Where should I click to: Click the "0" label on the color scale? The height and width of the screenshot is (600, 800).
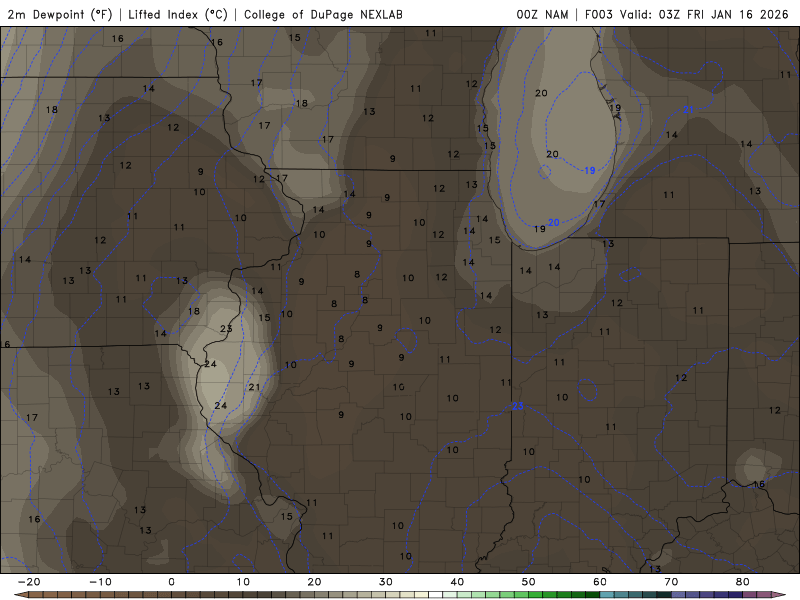click(171, 582)
